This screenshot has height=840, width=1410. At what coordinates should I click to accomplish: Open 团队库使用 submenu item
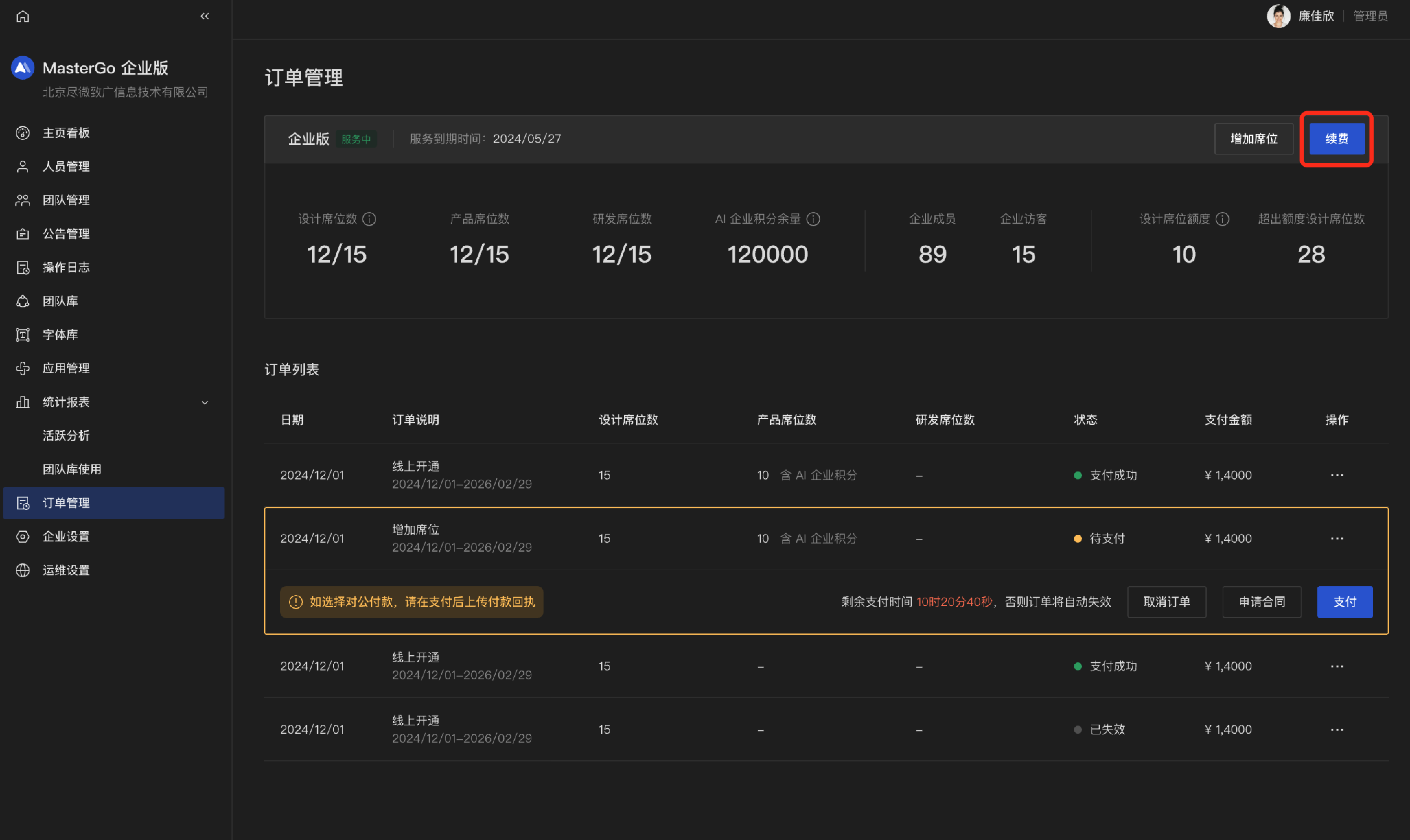tap(113, 469)
